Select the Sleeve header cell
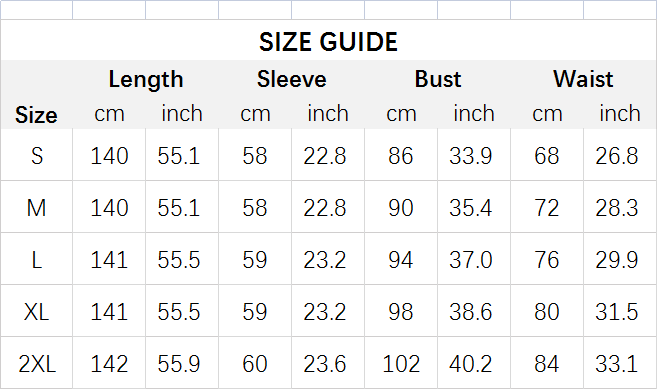657x390 pixels. click(x=292, y=79)
